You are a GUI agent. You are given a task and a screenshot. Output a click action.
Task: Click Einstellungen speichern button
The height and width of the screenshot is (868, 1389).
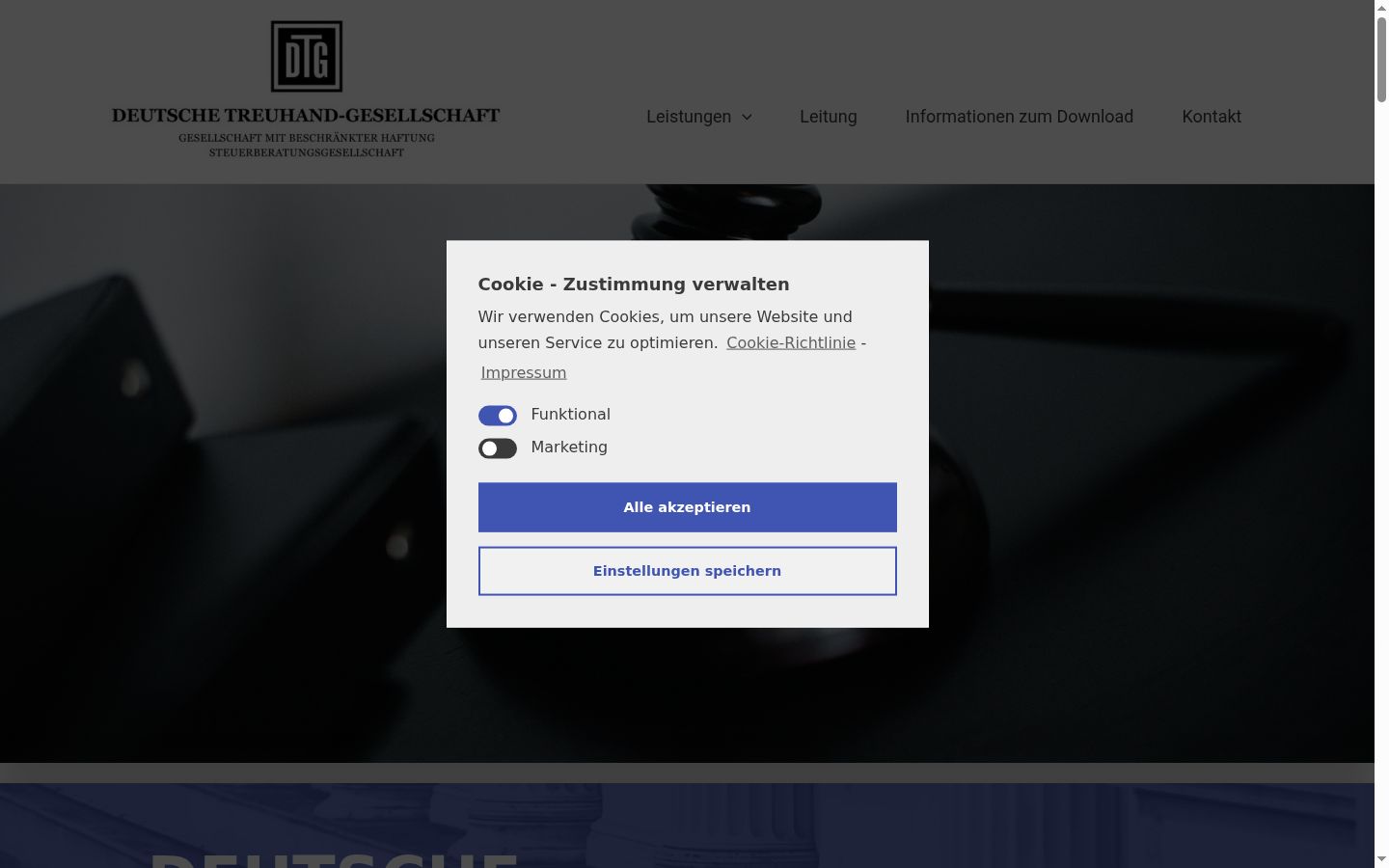[x=688, y=571]
